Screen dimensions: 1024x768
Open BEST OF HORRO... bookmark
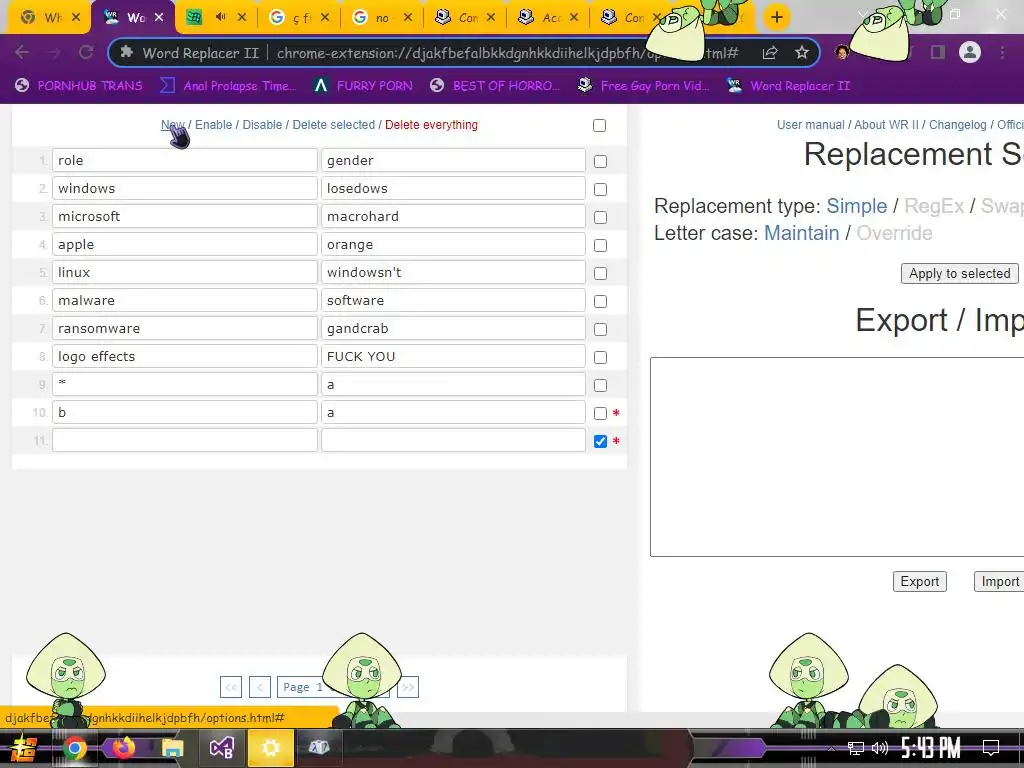pos(495,86)
